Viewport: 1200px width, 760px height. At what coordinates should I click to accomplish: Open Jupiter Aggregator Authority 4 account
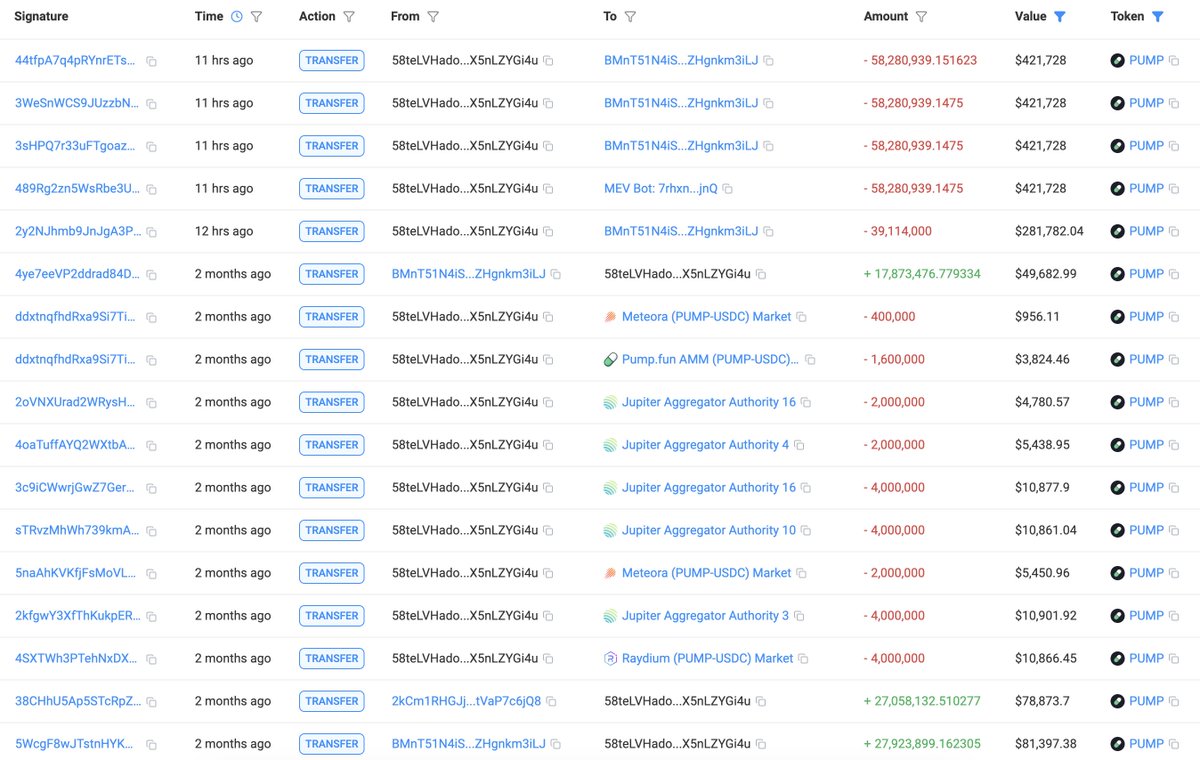point(705,445)
